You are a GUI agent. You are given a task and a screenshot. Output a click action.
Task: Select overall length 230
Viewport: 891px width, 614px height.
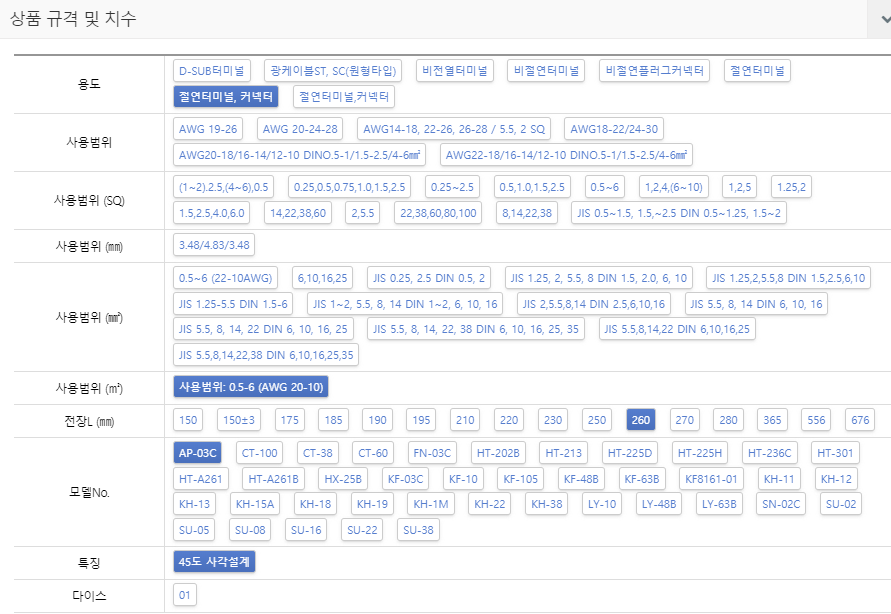pos(553,420)
